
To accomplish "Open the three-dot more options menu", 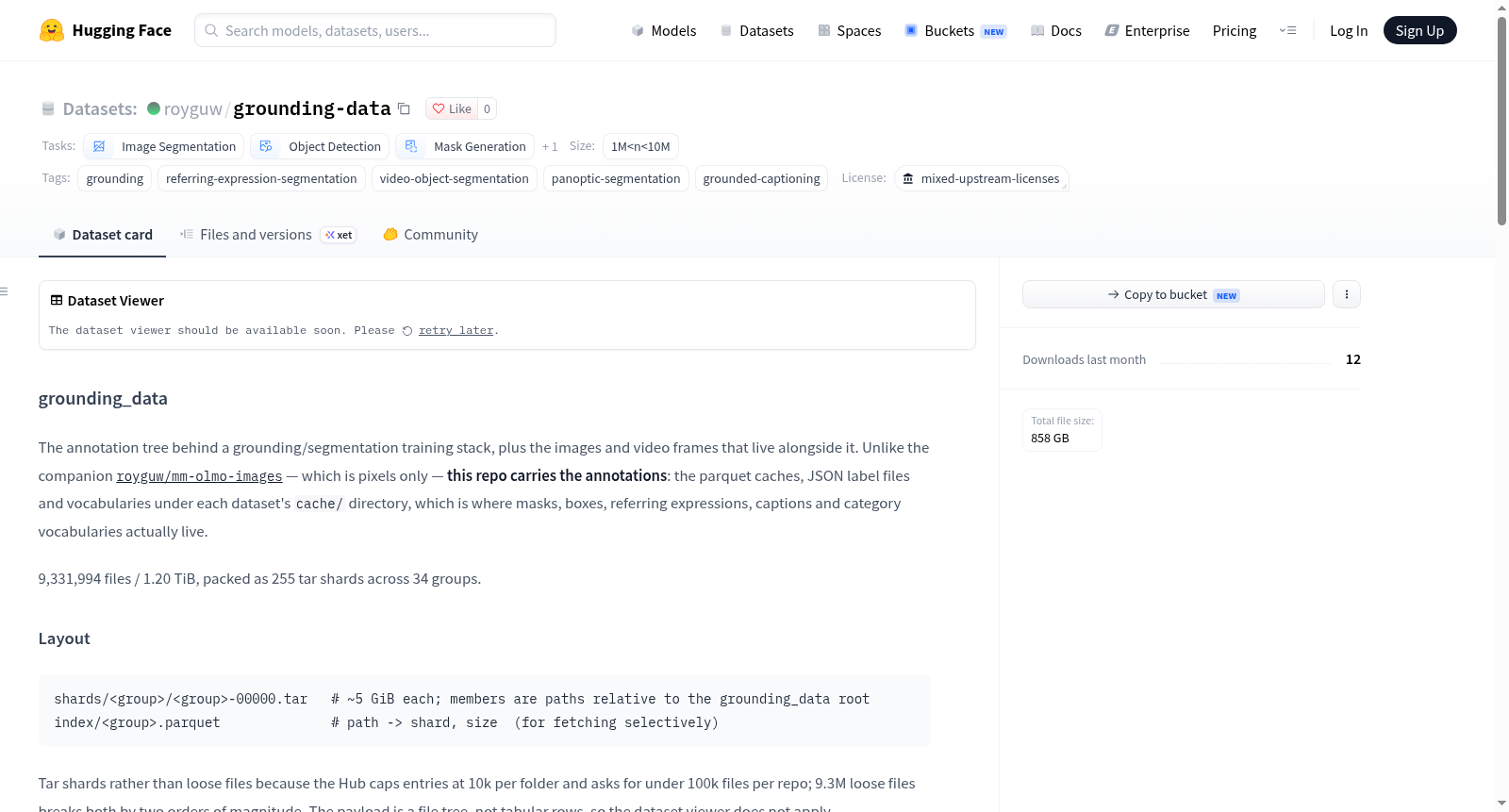I will coord(1347,294).
